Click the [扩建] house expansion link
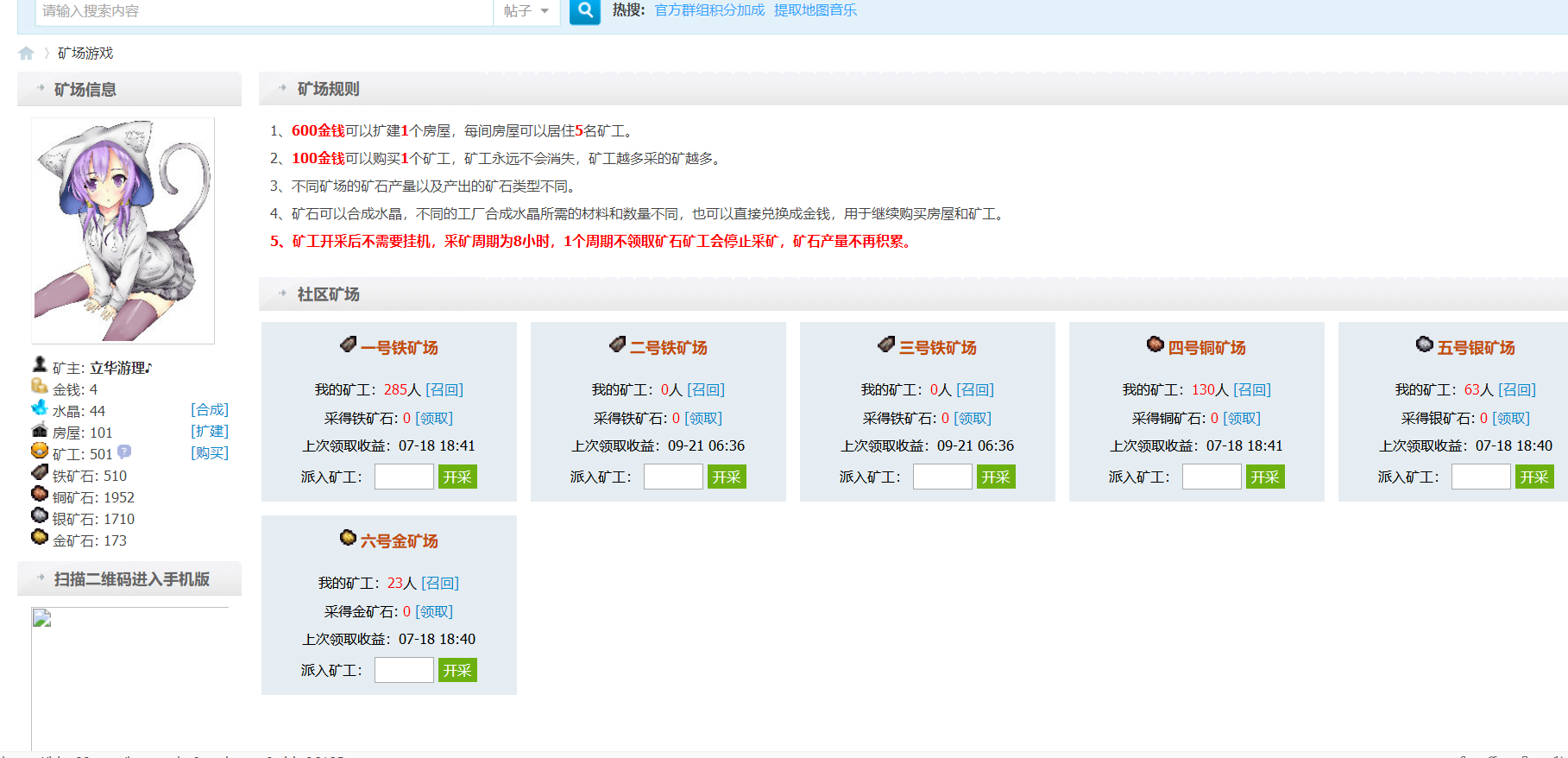This screenshot has width=1568, height=758. 210,432
